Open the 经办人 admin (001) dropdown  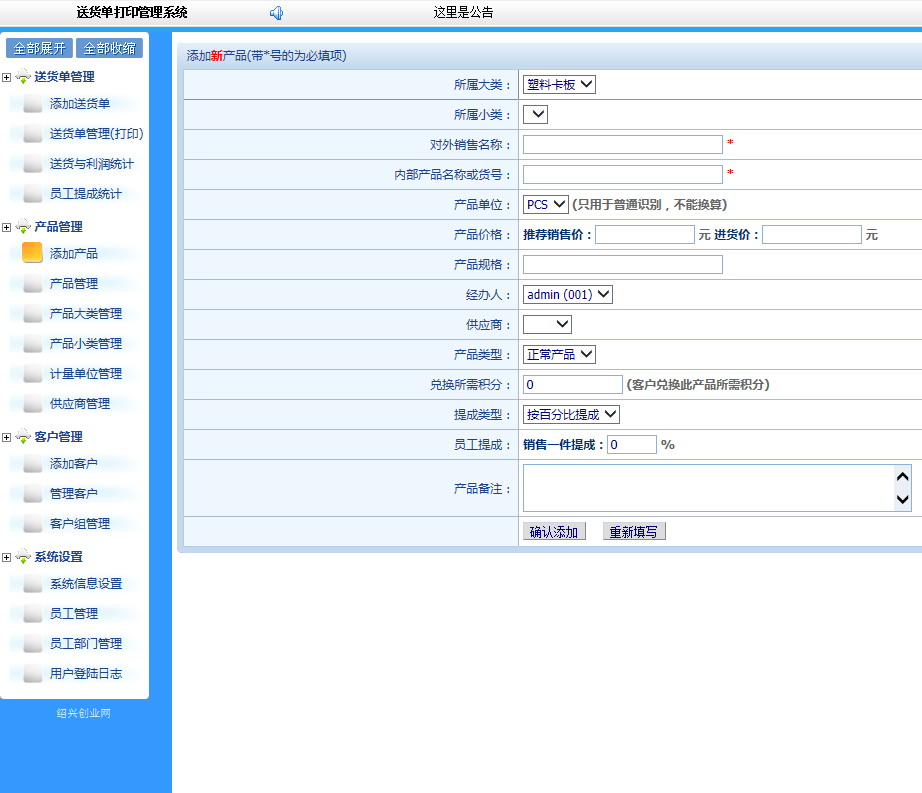(x=567, y=295)
